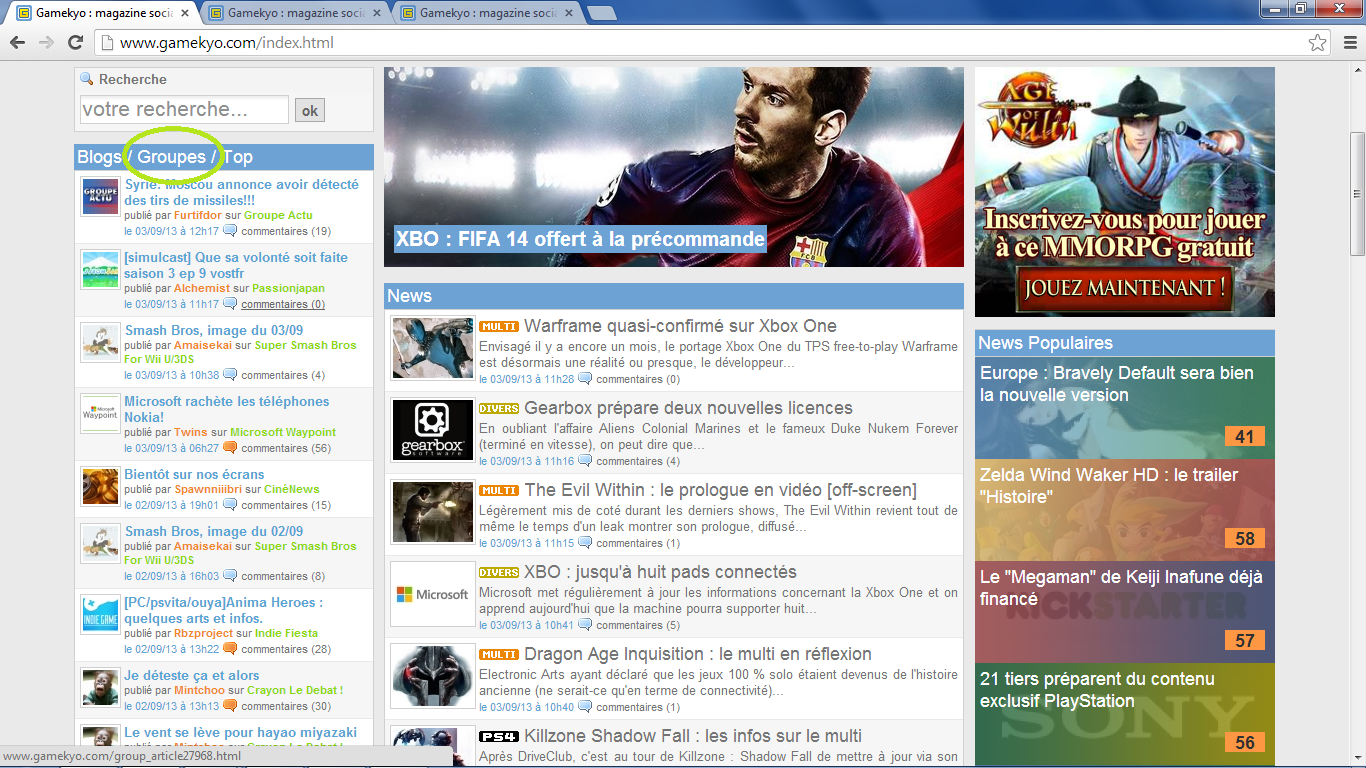
Task: Click comment icon on Dragon Age news
Action: [x=585, y=707]
